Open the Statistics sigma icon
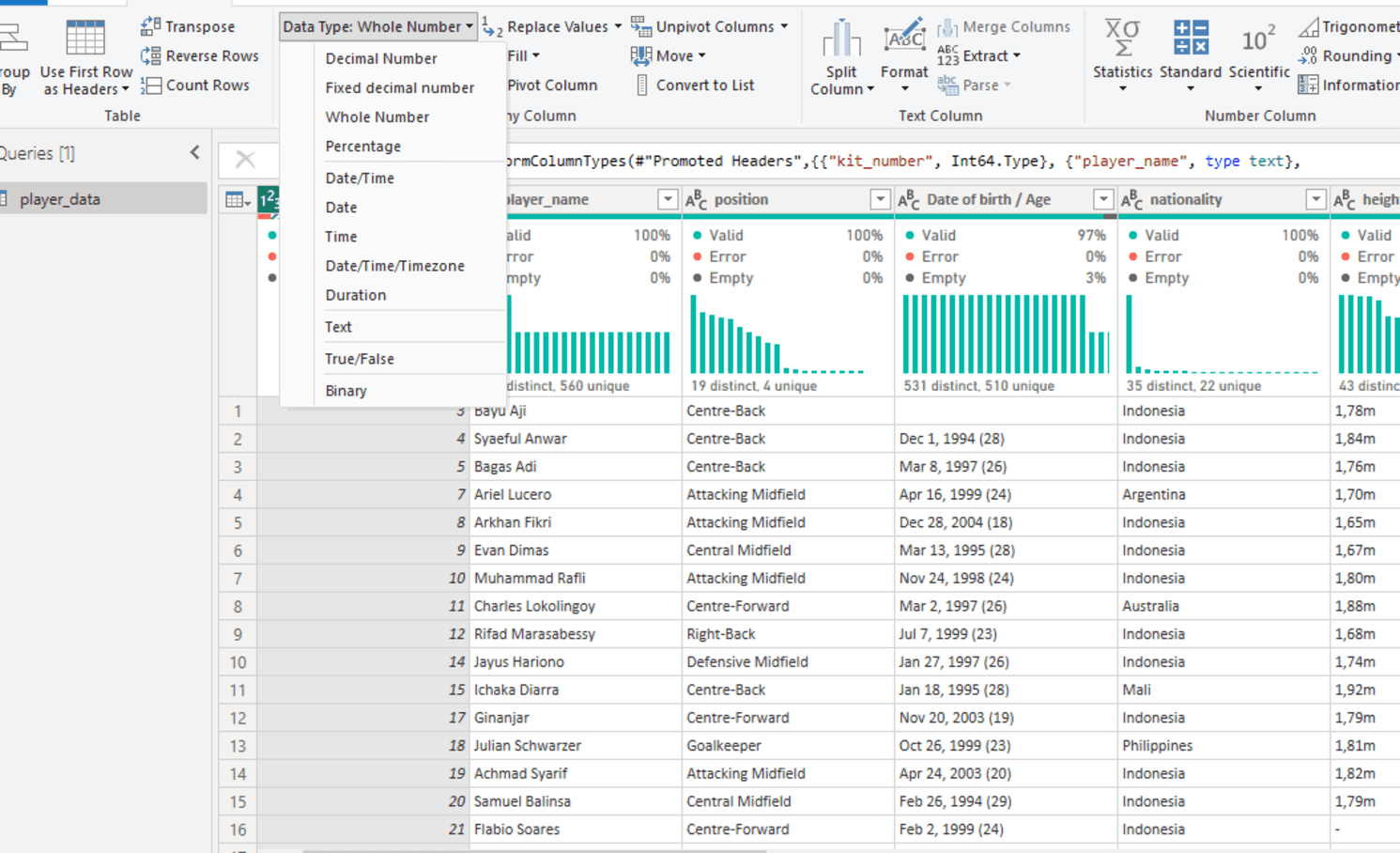Image resolution: width=1400 pixels, height=853 pixels. (1122, 39)
